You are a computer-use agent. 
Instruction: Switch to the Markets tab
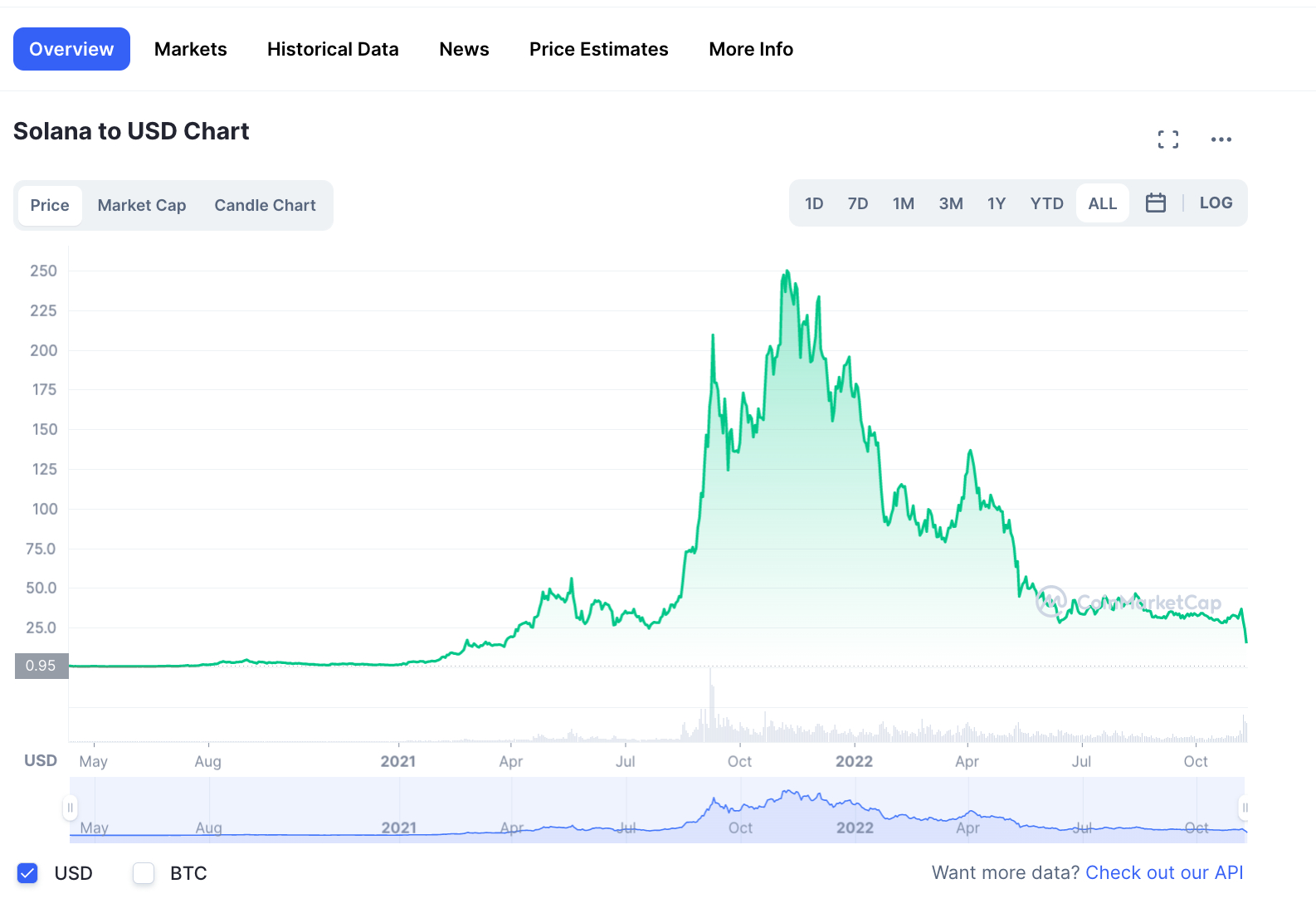pyautogui.click(x=191, y=49)
